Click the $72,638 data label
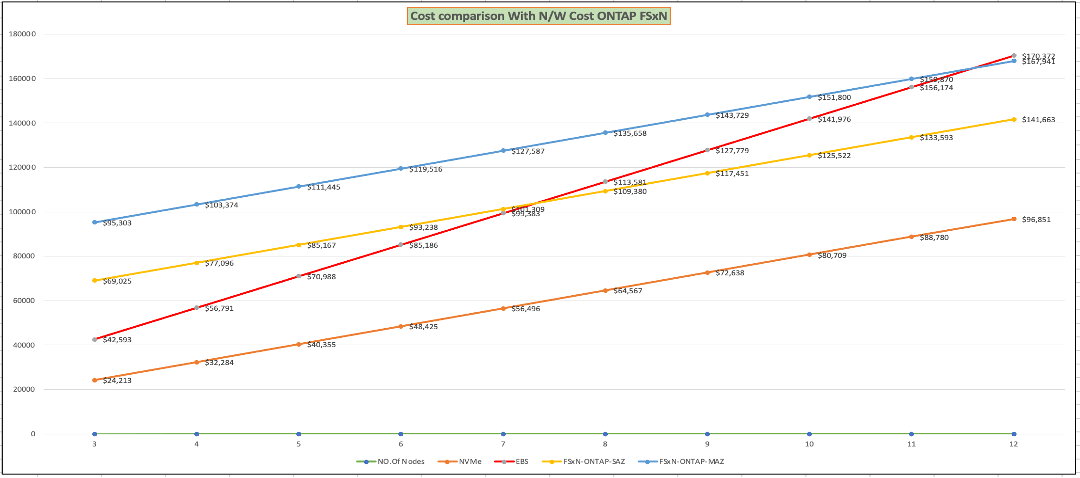The height and width of the screenshot is (478, 1080). click(x=729, y=273)
